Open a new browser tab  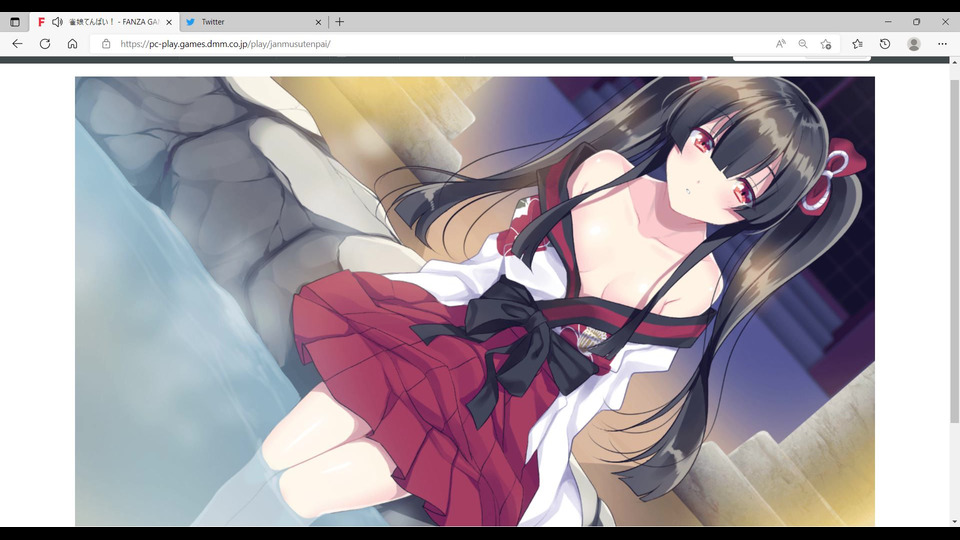click(x=340, y=22)
